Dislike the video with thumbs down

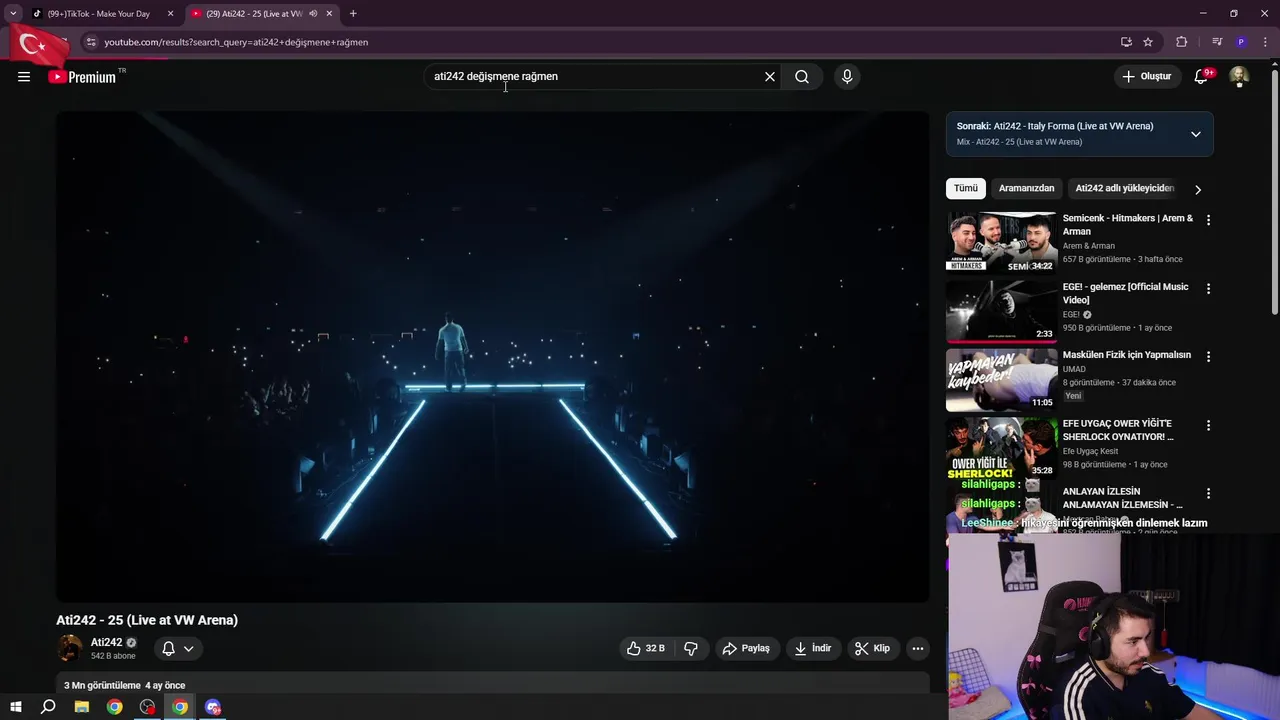pyautogui.click(x=691, y=648)
